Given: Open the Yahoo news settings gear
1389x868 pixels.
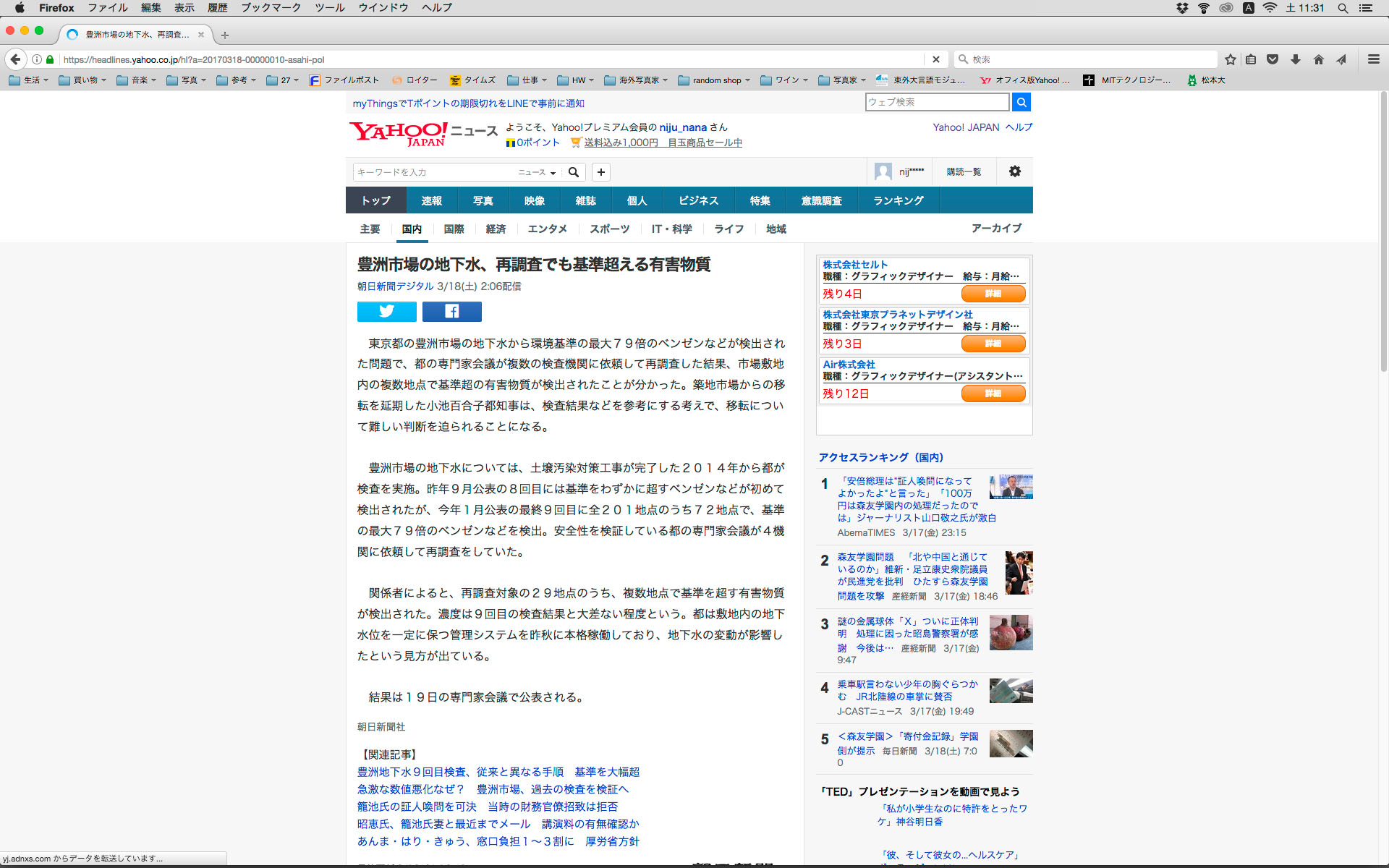Looking at the screenshot, I should [x=1014, y=171].
